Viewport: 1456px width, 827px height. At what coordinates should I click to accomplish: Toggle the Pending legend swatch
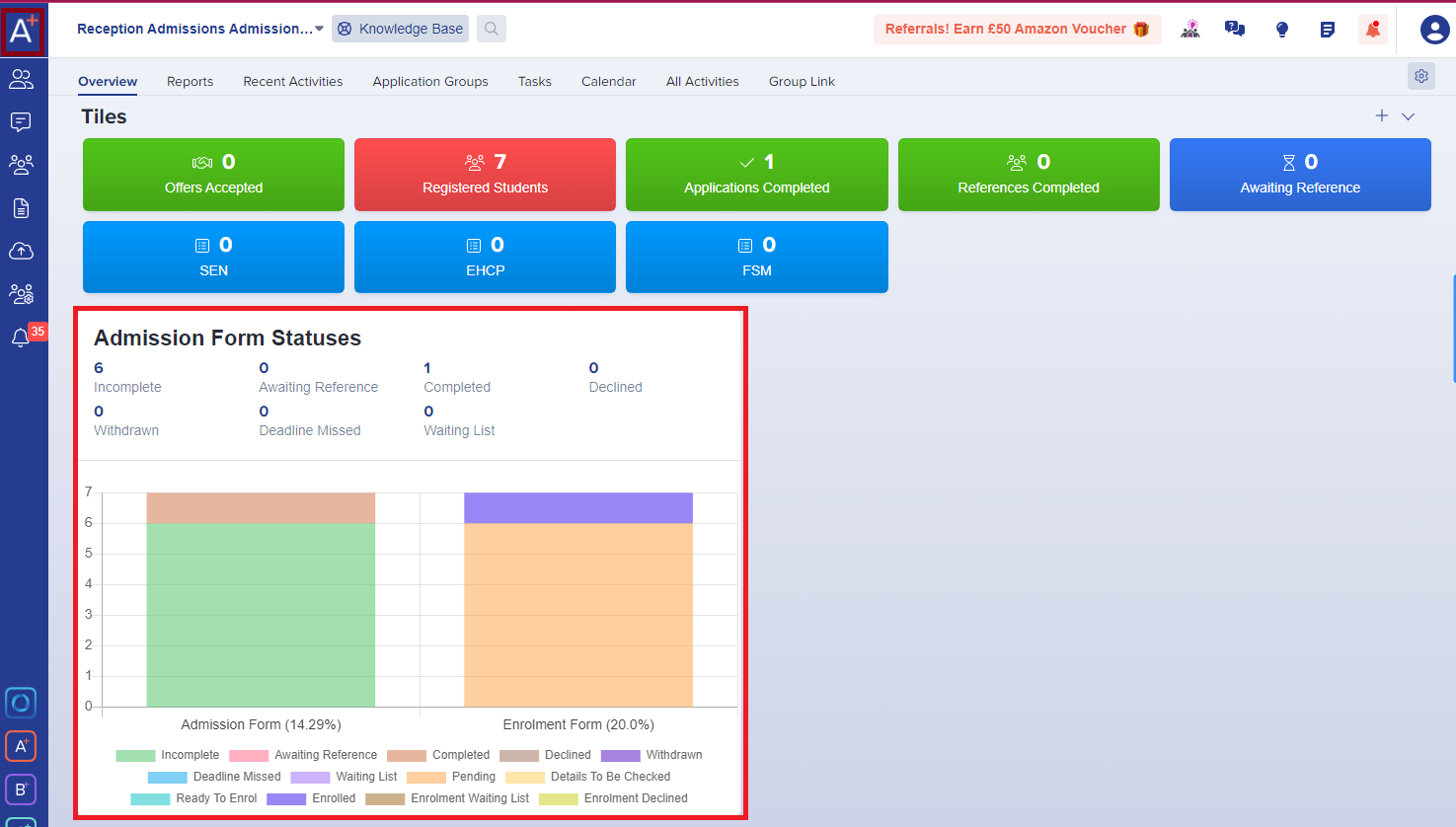(426, 778)
